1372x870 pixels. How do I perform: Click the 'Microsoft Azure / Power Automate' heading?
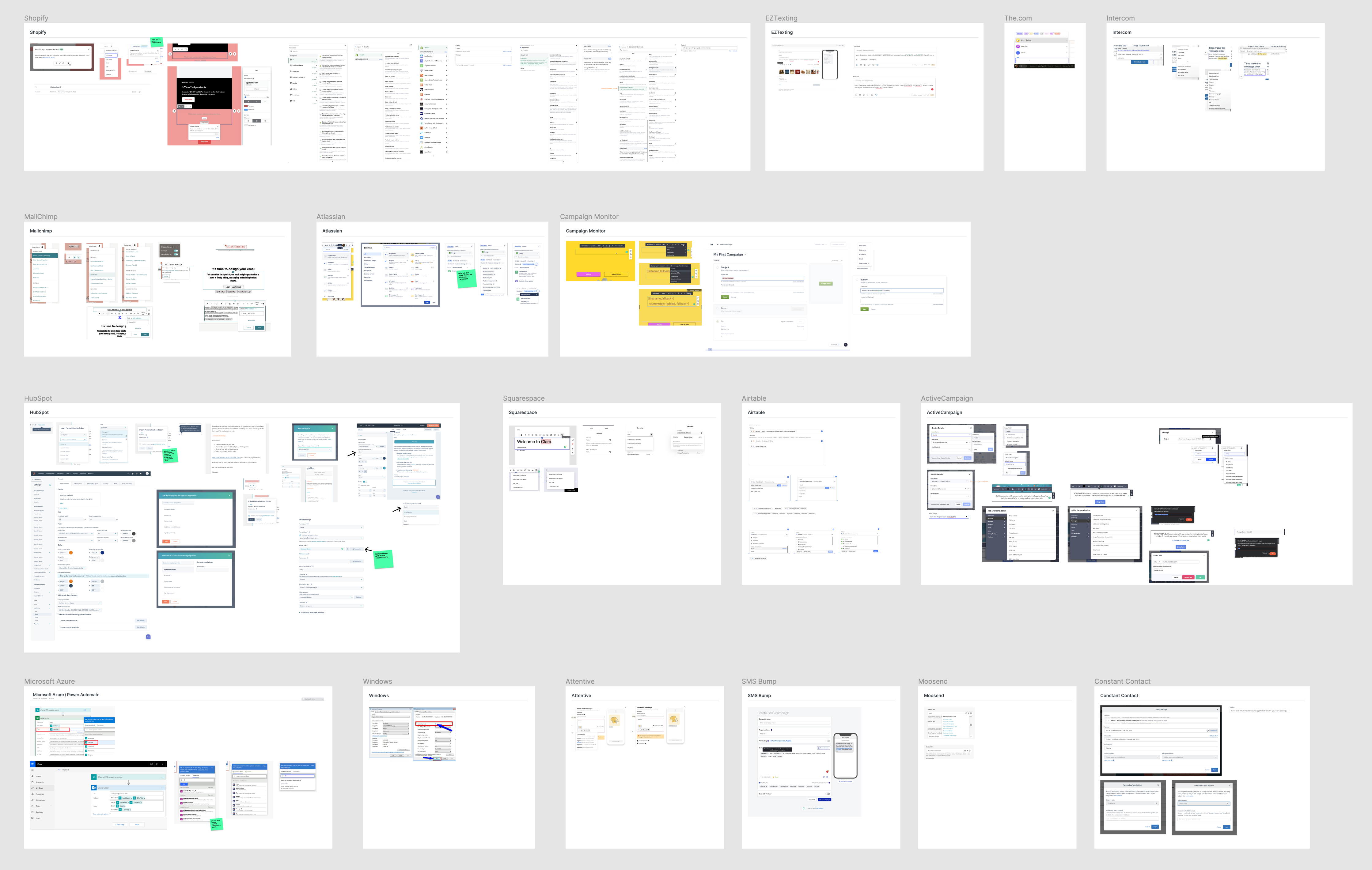66,694
